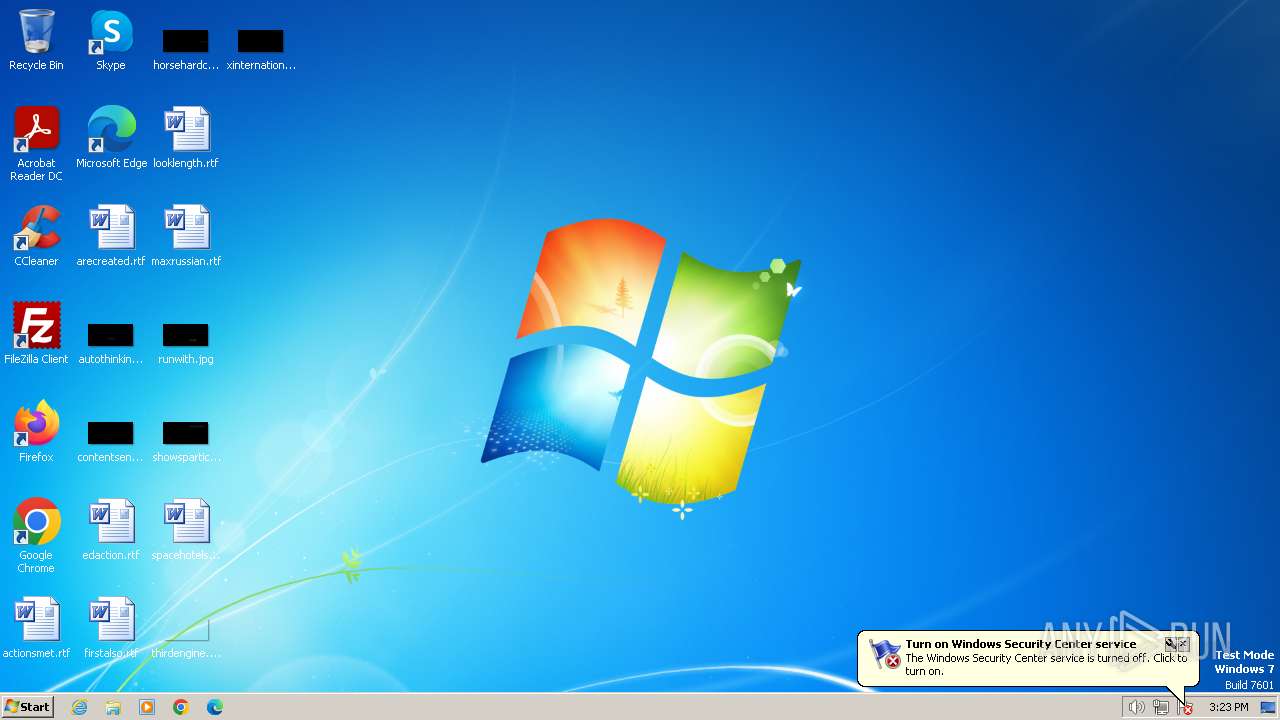Screen dimensions: 1280x720
Task: Select the showspartic... file
Action: [x=186, y=441]
